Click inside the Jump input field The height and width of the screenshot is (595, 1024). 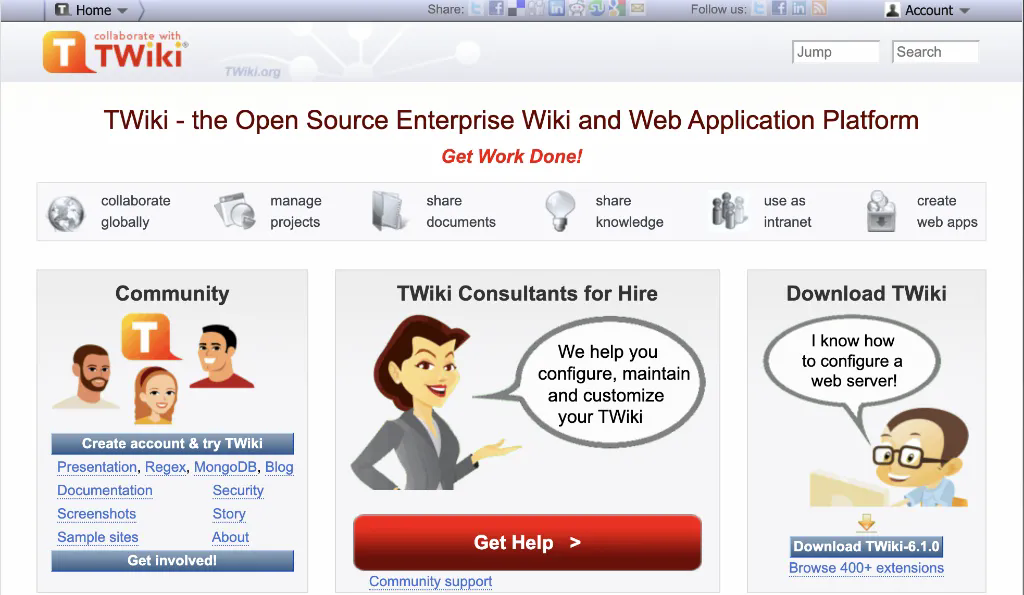tap(835, 51)
